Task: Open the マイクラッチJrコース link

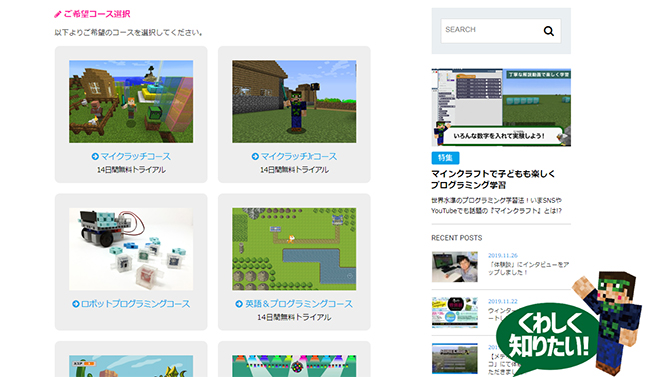Action: (x=298, y=156)
